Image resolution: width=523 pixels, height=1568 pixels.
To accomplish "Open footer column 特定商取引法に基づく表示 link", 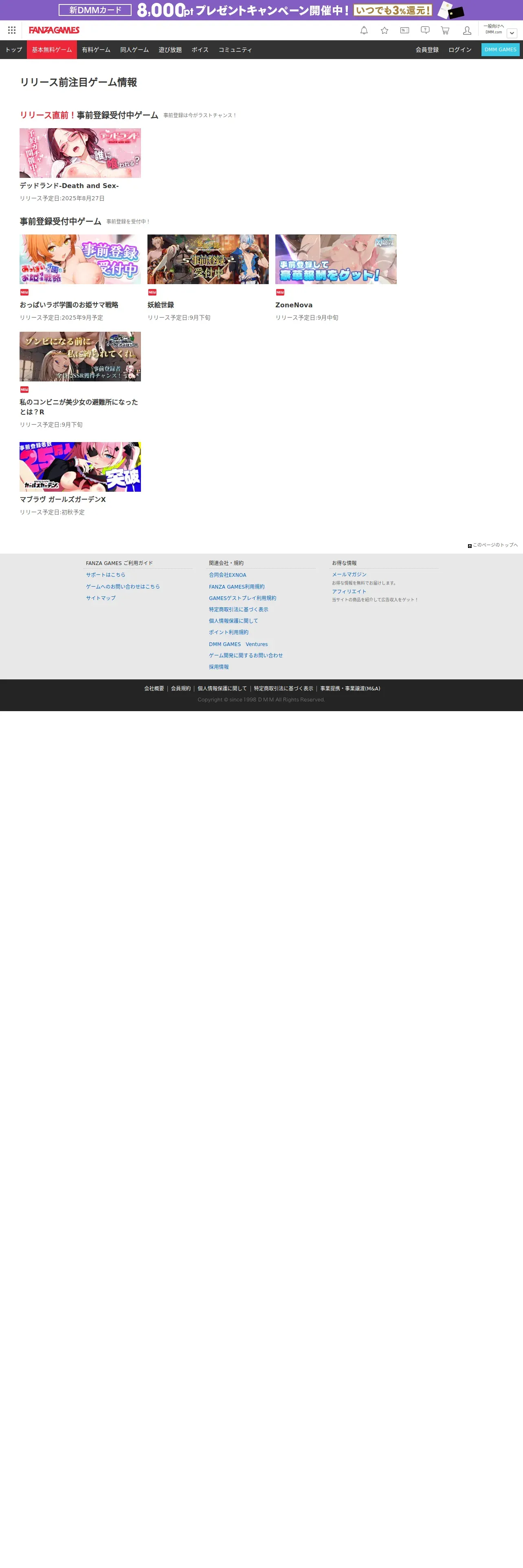I will pos(239,609).
